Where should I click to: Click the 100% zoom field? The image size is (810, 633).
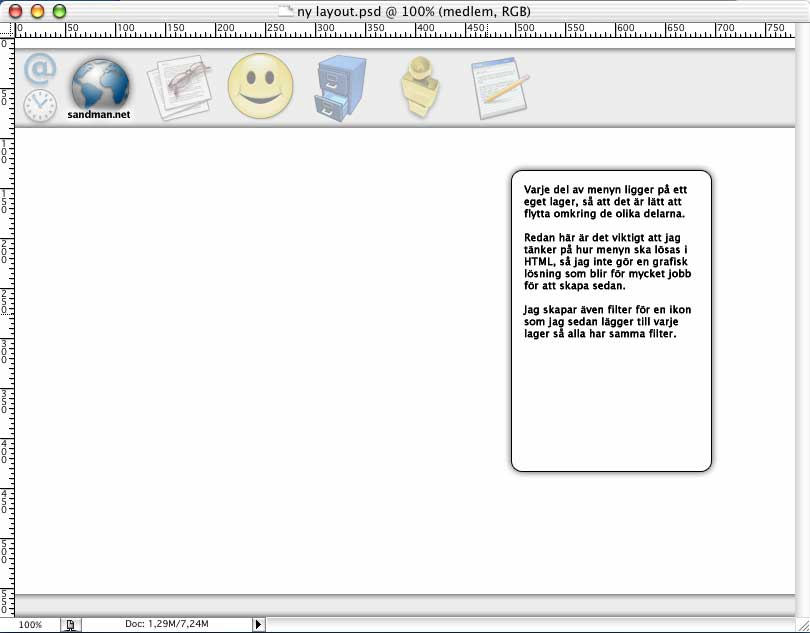(31, 624)
